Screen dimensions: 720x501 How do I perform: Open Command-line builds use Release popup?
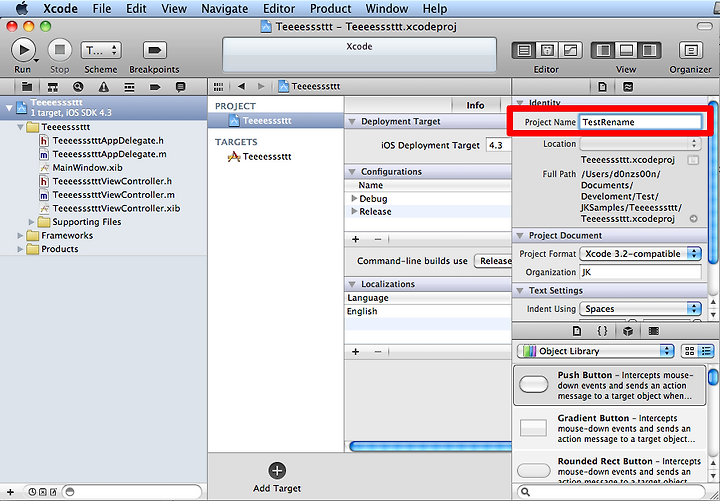[x=493, y=261]
